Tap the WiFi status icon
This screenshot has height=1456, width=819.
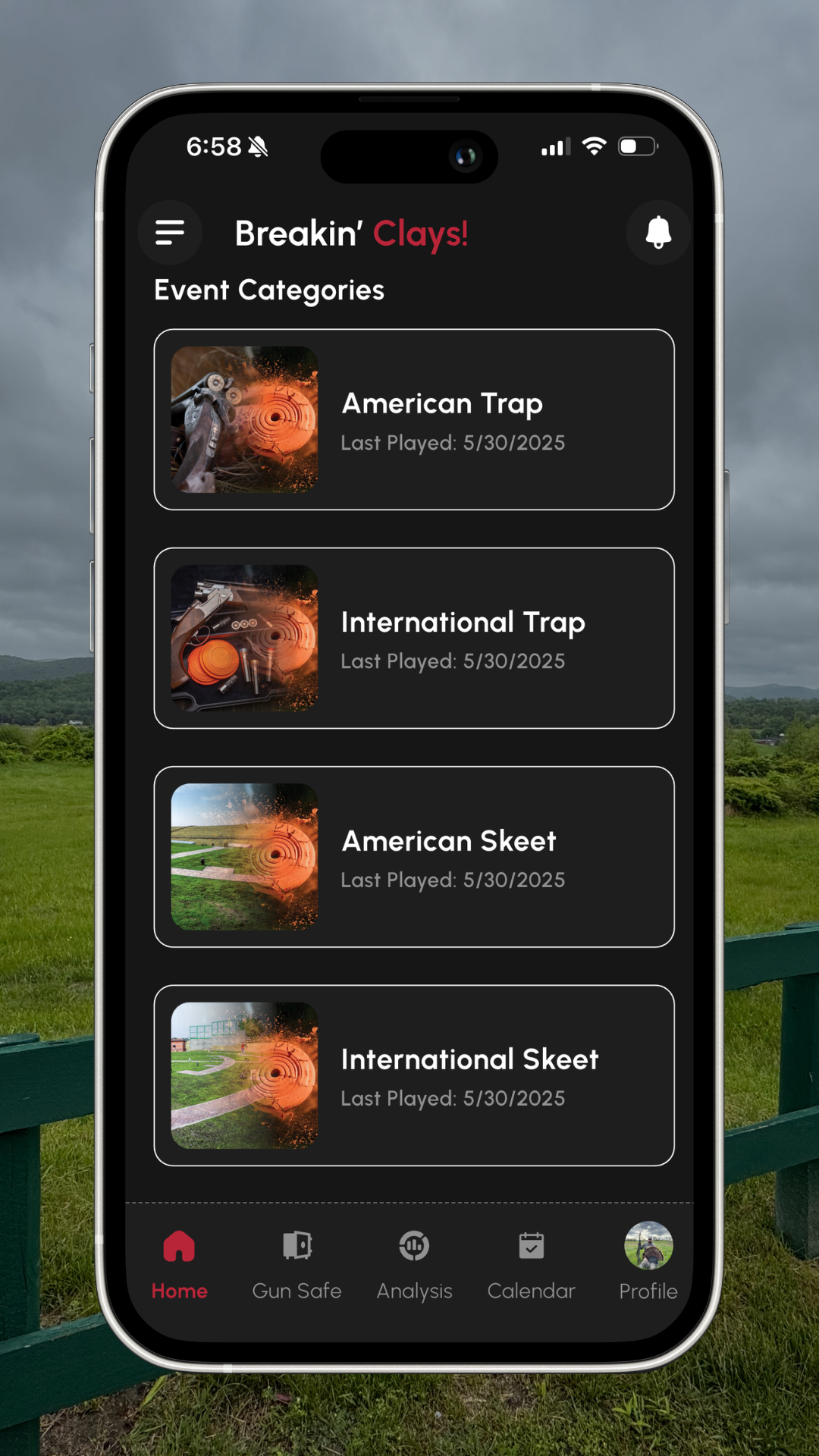(594, 146)
